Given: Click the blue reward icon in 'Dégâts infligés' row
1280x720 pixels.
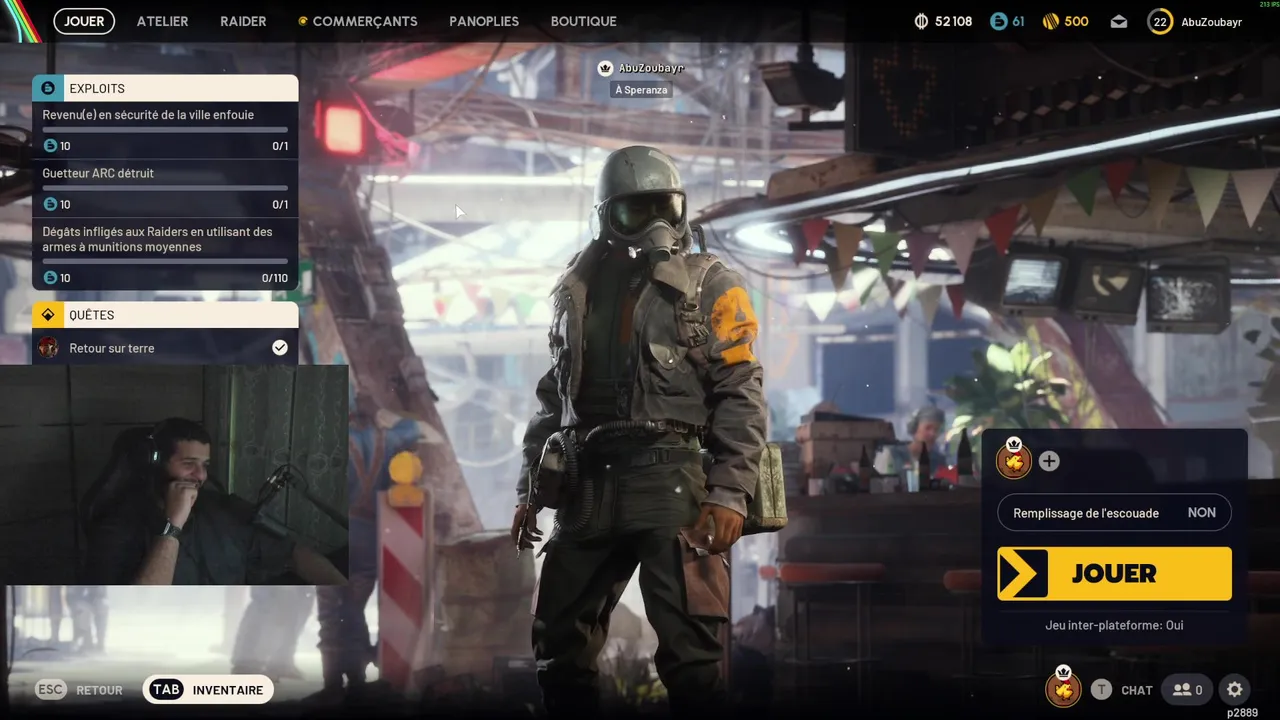Looking at the screenshot, I should point(50,277).
